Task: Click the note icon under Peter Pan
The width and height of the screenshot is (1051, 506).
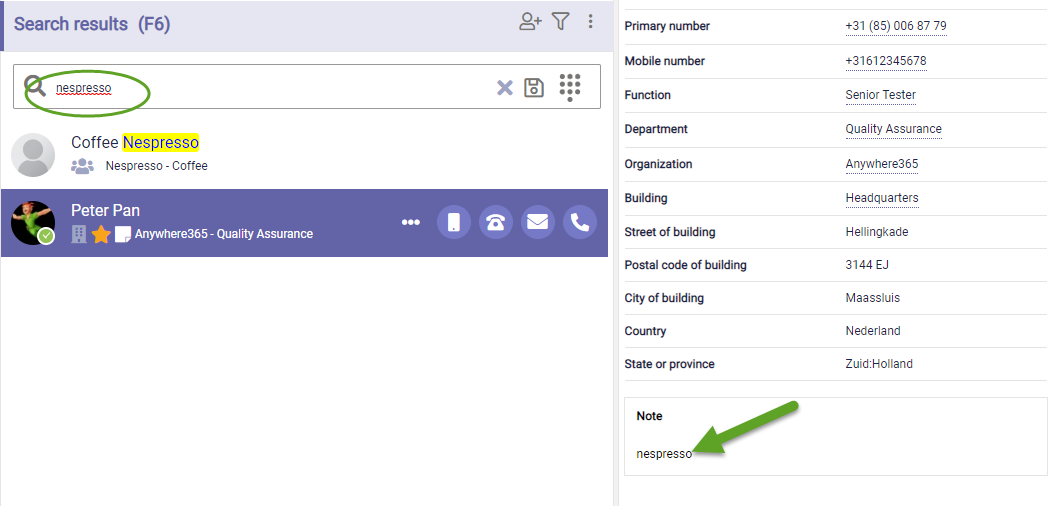Action: click(123, 234)
